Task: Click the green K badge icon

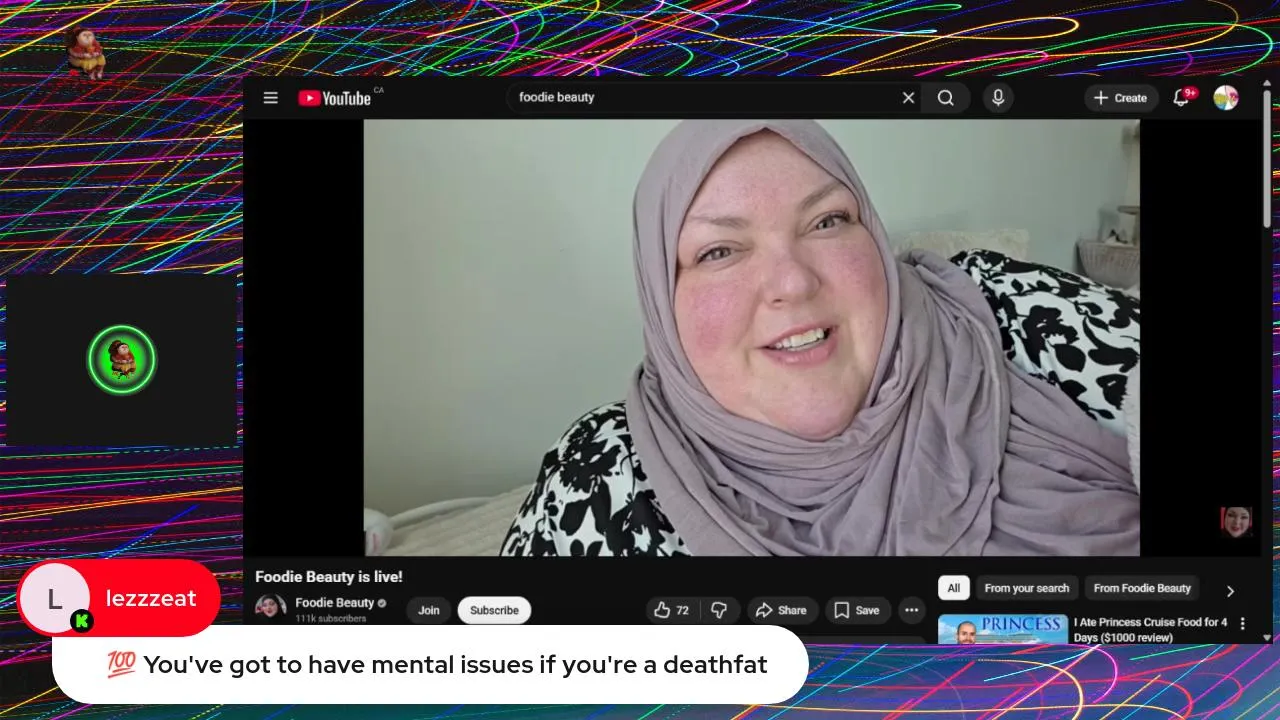Action: coord(82,622)
